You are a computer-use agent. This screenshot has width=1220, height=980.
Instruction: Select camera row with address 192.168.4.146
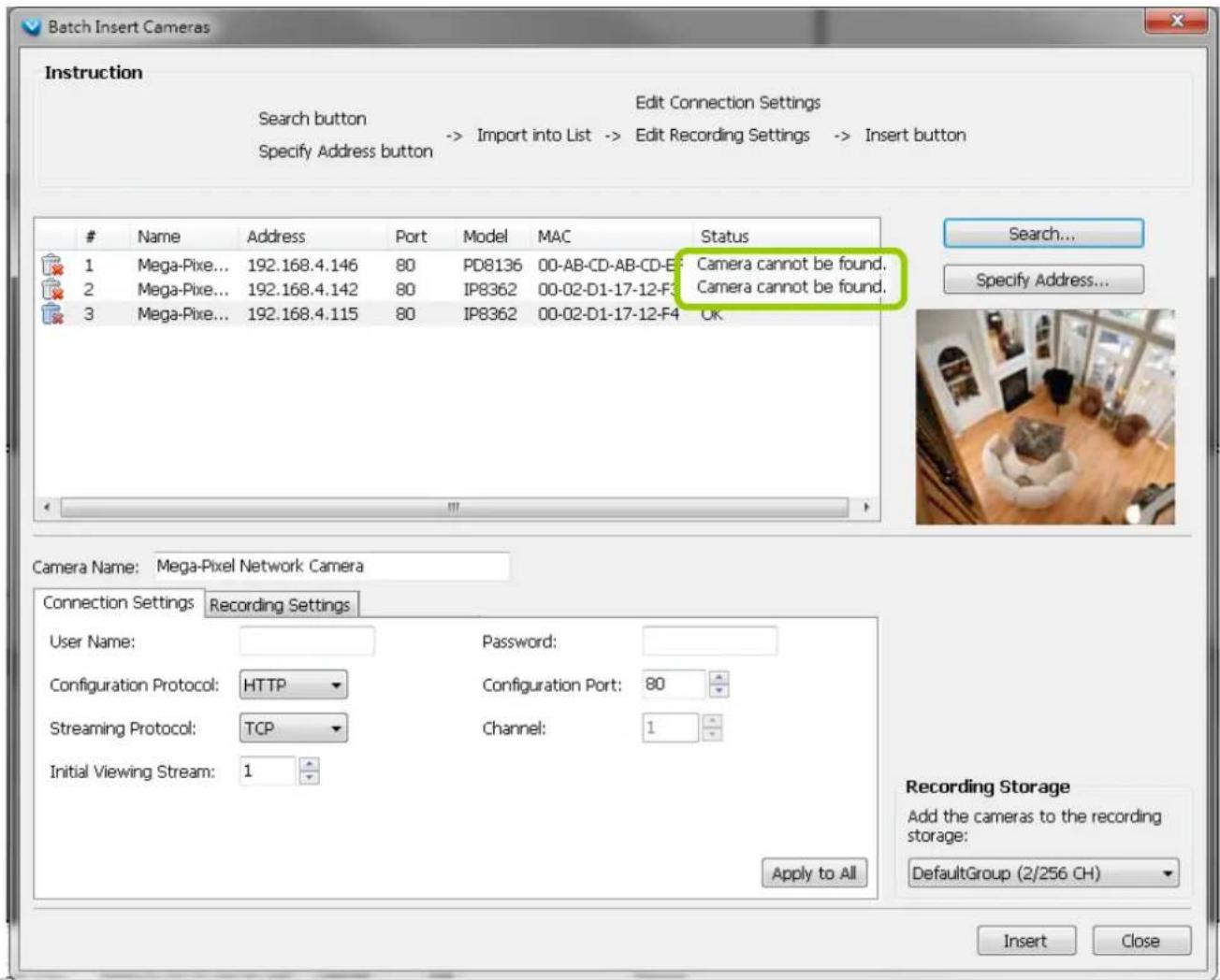[458, 265]
